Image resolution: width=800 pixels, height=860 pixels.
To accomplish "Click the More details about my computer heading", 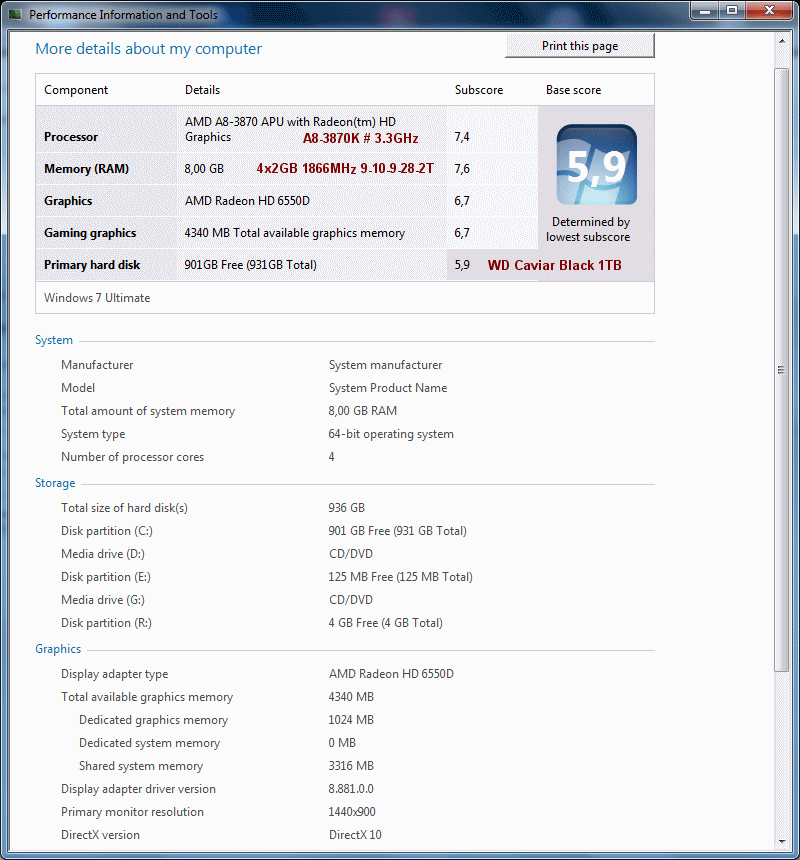I will pyautogui.click(x=148, y=49).
